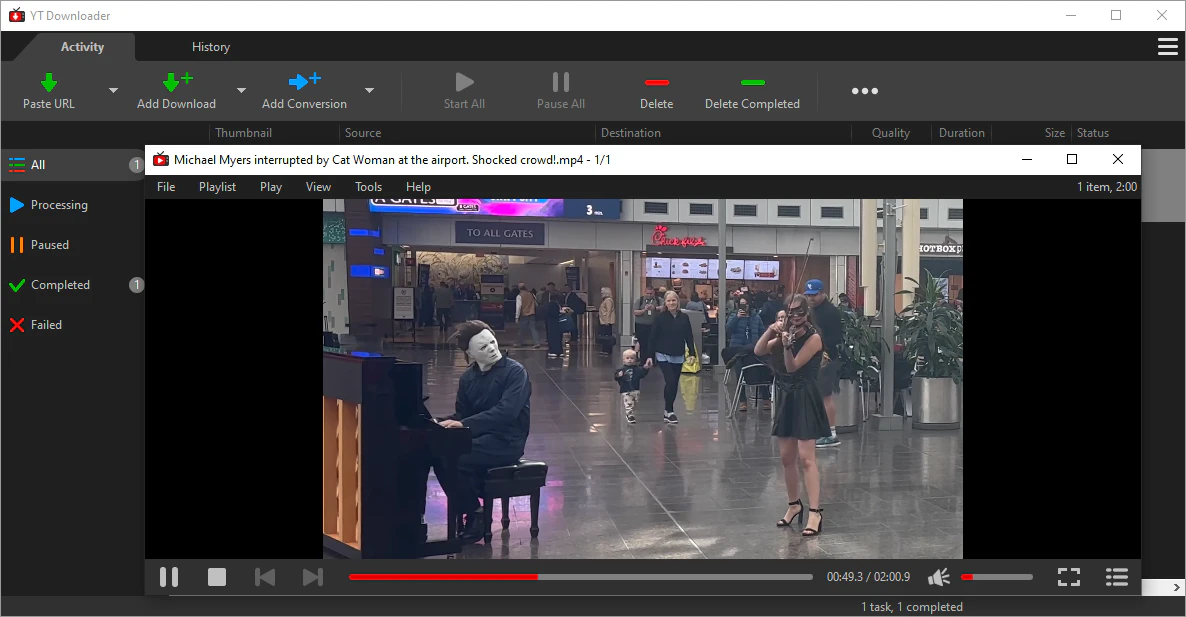Viewport: 1186px width, 617px height.
Task: Sort by the Duration column header
Action: point(961,133)
